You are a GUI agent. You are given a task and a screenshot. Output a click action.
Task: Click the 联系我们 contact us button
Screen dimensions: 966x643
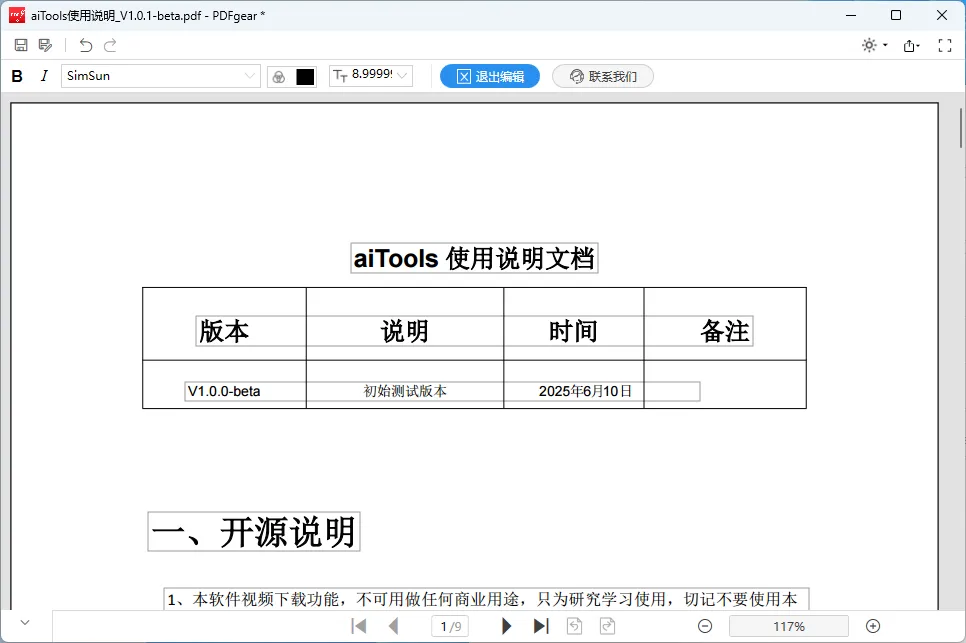(603, 76)
